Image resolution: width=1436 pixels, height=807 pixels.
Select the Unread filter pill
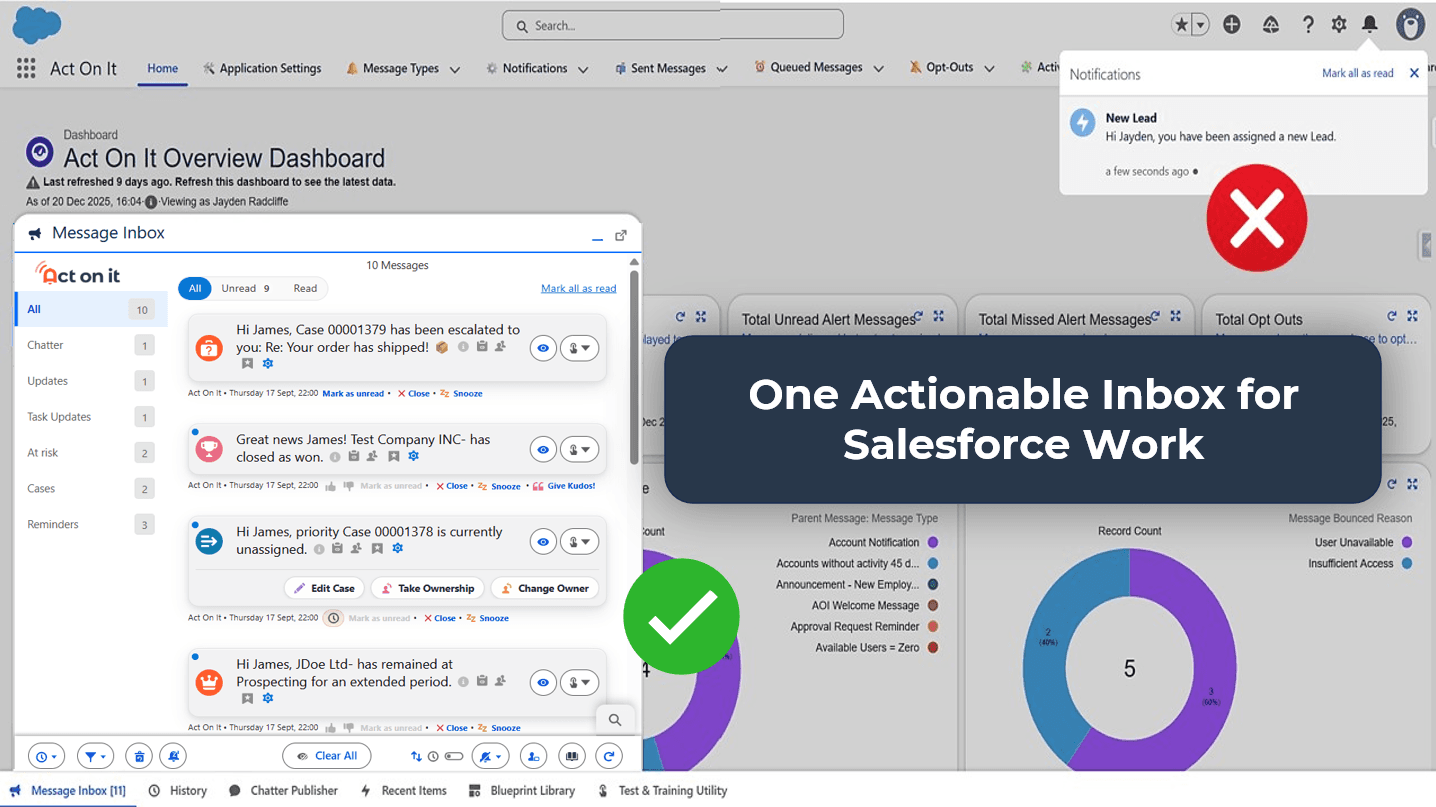point(245,288)
